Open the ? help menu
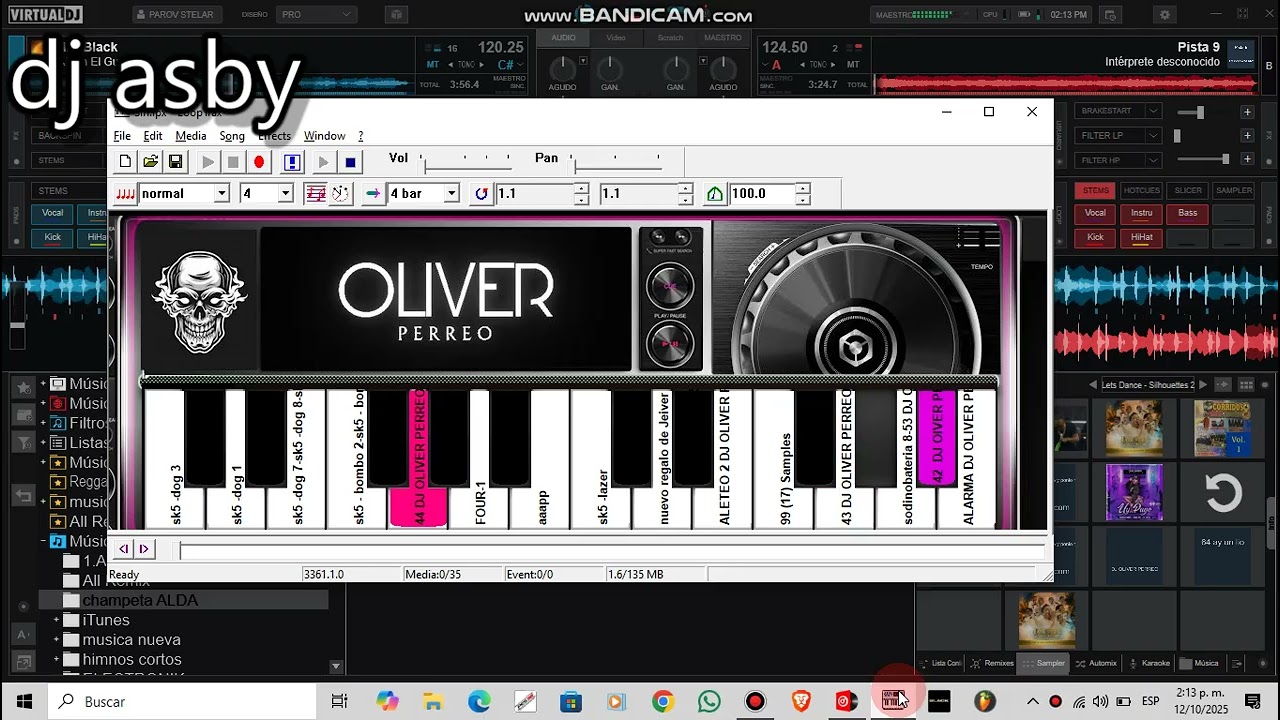This screenshot has height=720, width=1280. (361, 136)
